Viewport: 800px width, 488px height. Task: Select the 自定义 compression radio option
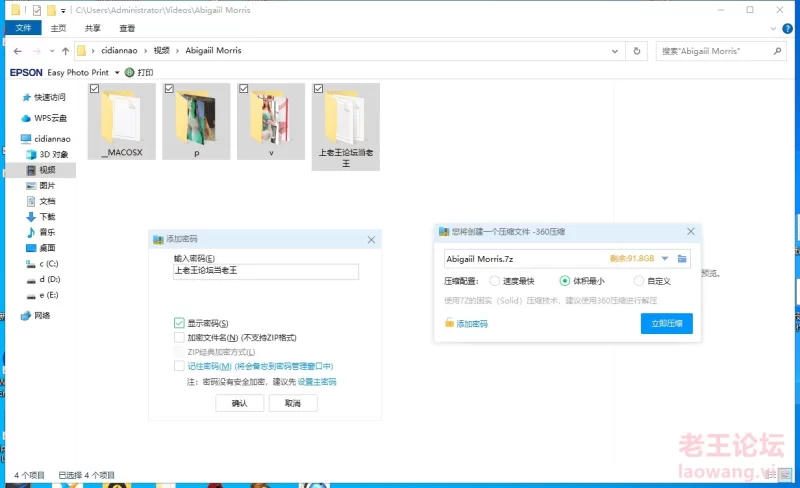click(639, 281)
